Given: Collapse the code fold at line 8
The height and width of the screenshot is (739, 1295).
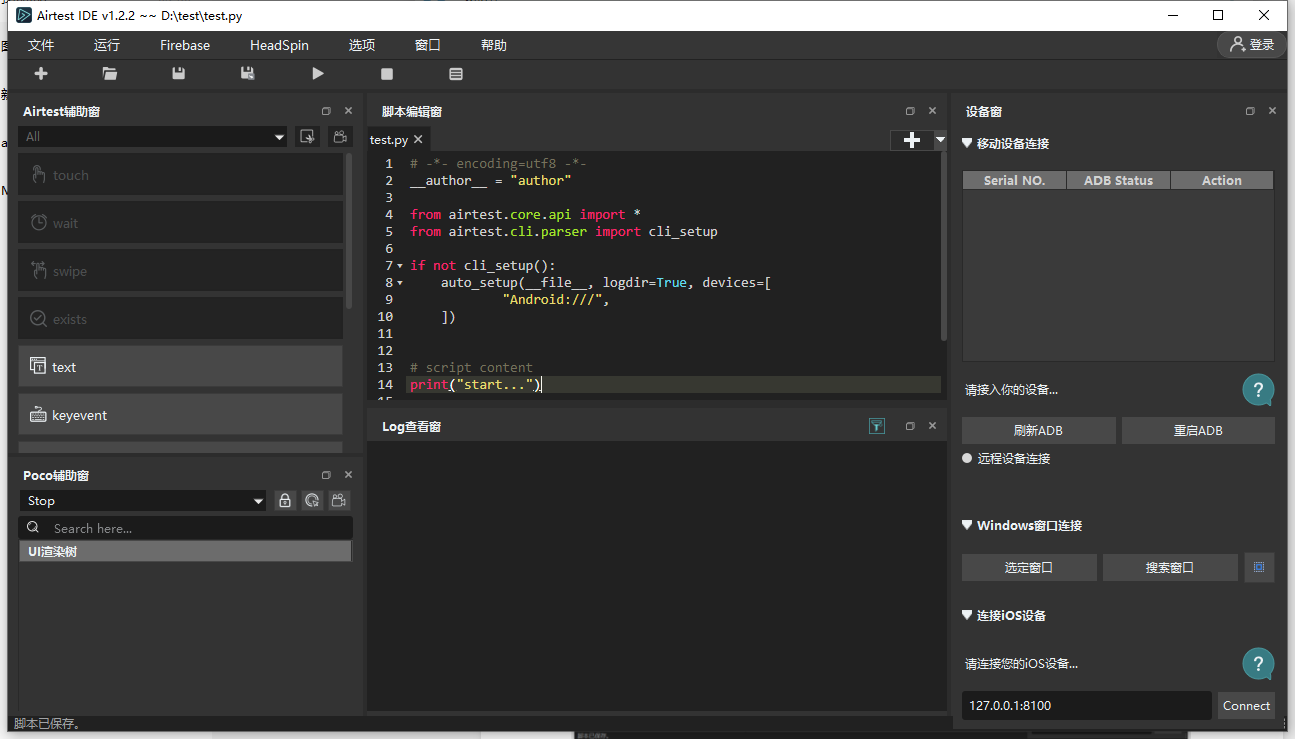Looking at the screenshot, I should click(x=400, y=283).
